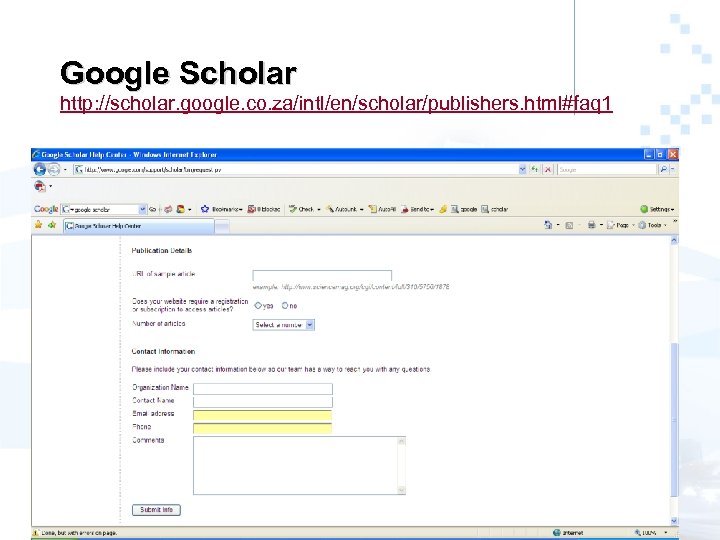The height and width of the screenshot is (540, 720).
Task: Find the word 'scholar' toolbar button
Action: click(495, 209)
